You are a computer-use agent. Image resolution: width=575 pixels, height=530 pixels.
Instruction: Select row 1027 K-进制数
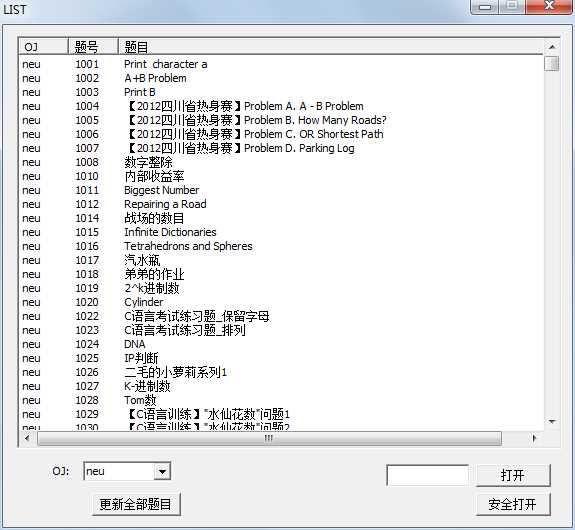(x=281, y=386)
